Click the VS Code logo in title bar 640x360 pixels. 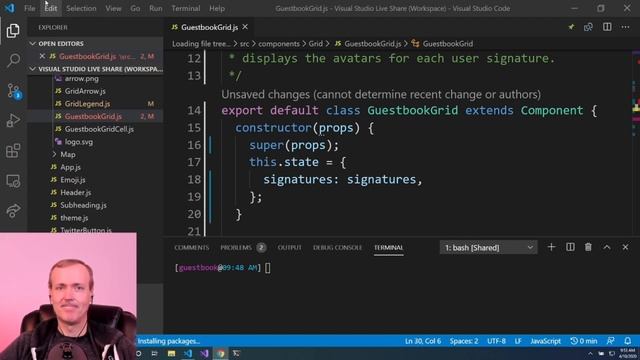click(x=10, y=8)
